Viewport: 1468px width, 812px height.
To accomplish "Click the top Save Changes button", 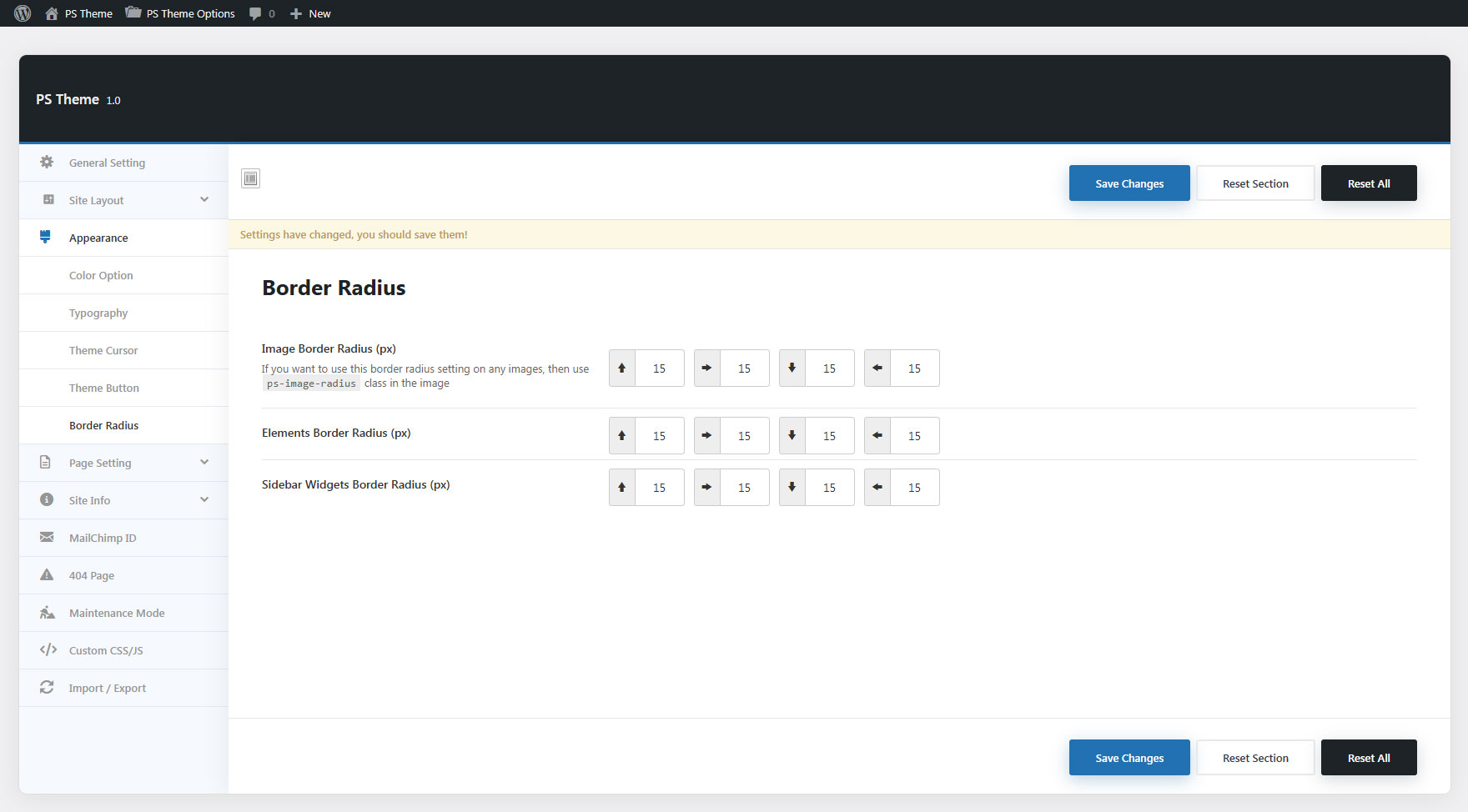I will coord(1129,183).
